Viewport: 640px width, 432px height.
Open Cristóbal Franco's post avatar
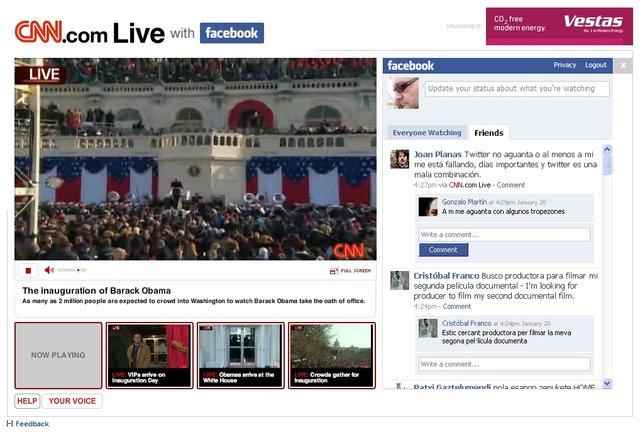pyautogui.click(x=399, y=281)
